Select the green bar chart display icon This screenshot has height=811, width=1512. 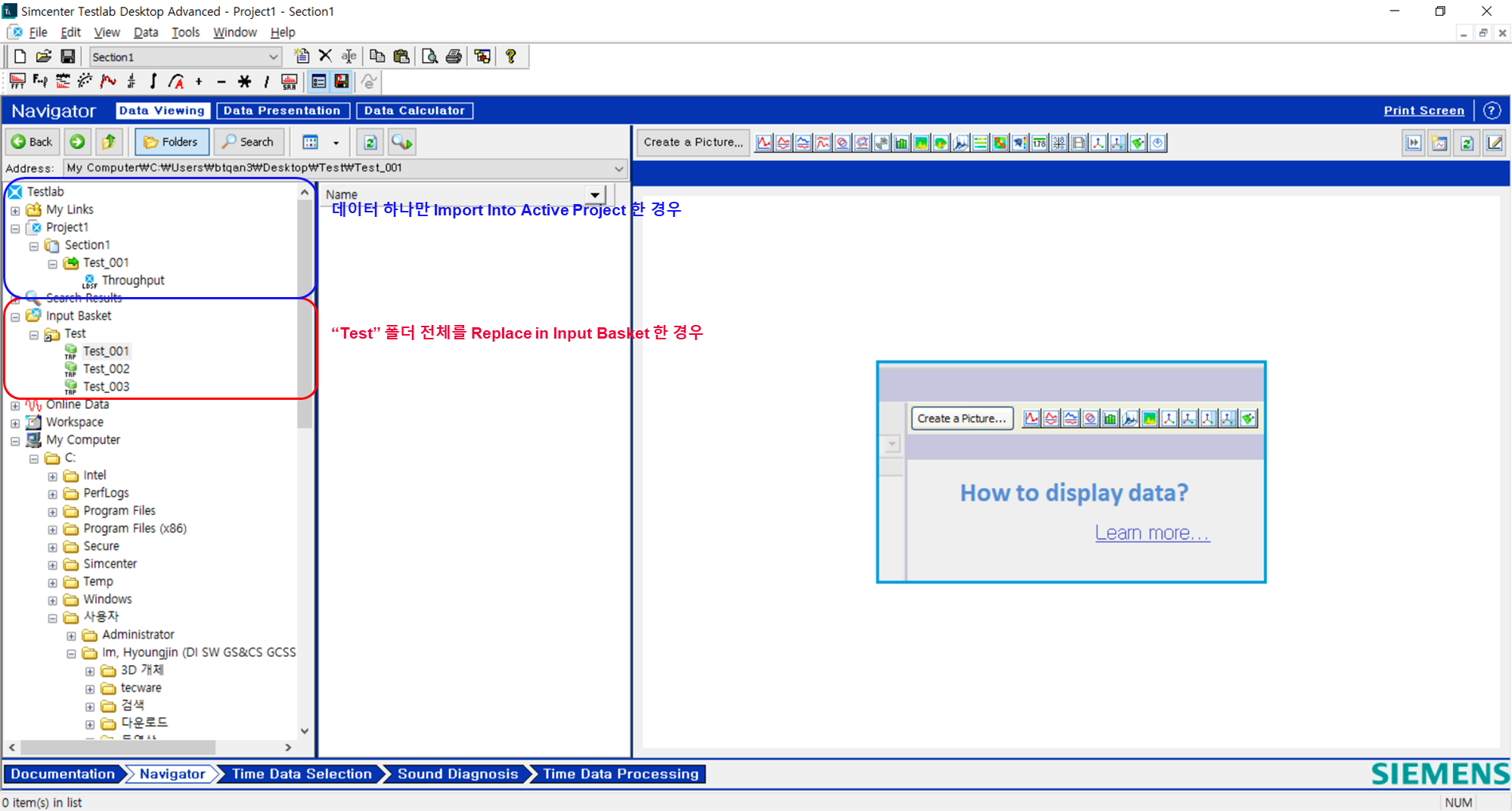click(x=902, y=143)
